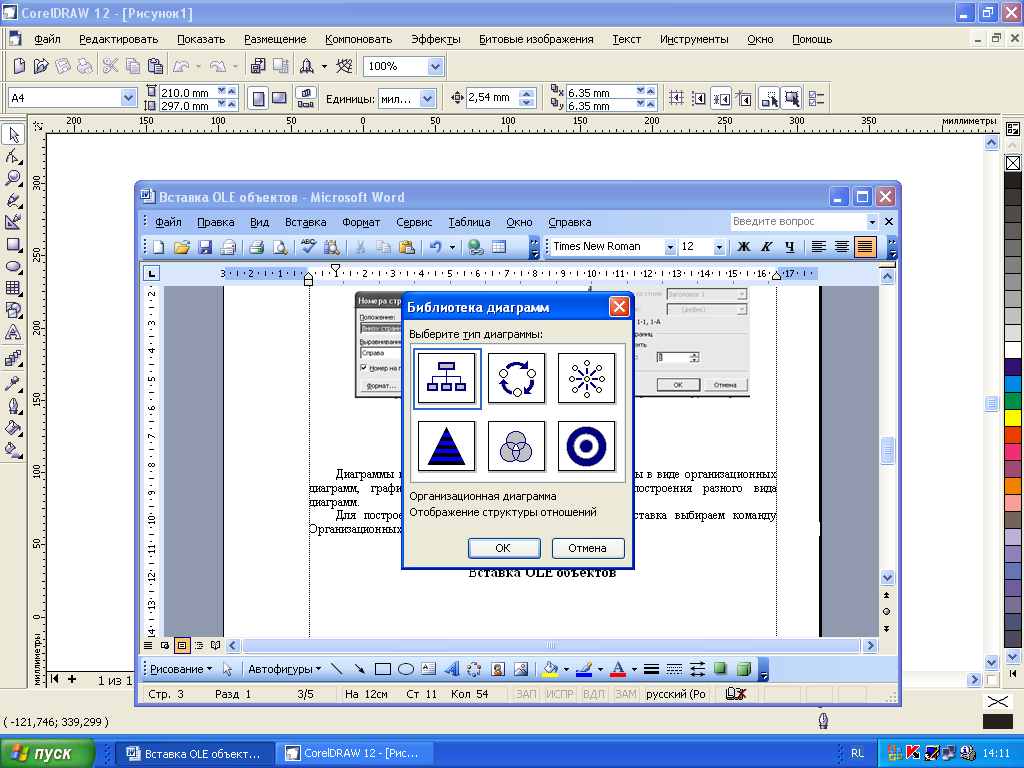Choose the radial diagram type
Viewport: 1024px width, 768px height.
click(586, 378)
